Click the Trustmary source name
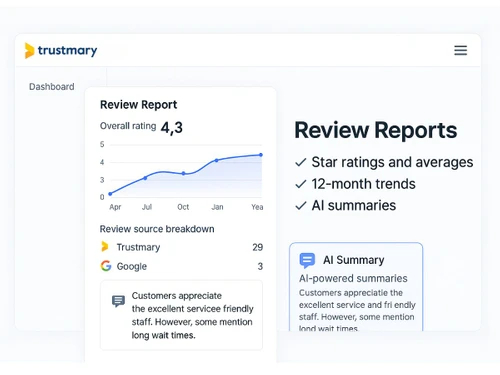This screenshot has width=500, height=375. pyautogui.click(x=138, y=247)
